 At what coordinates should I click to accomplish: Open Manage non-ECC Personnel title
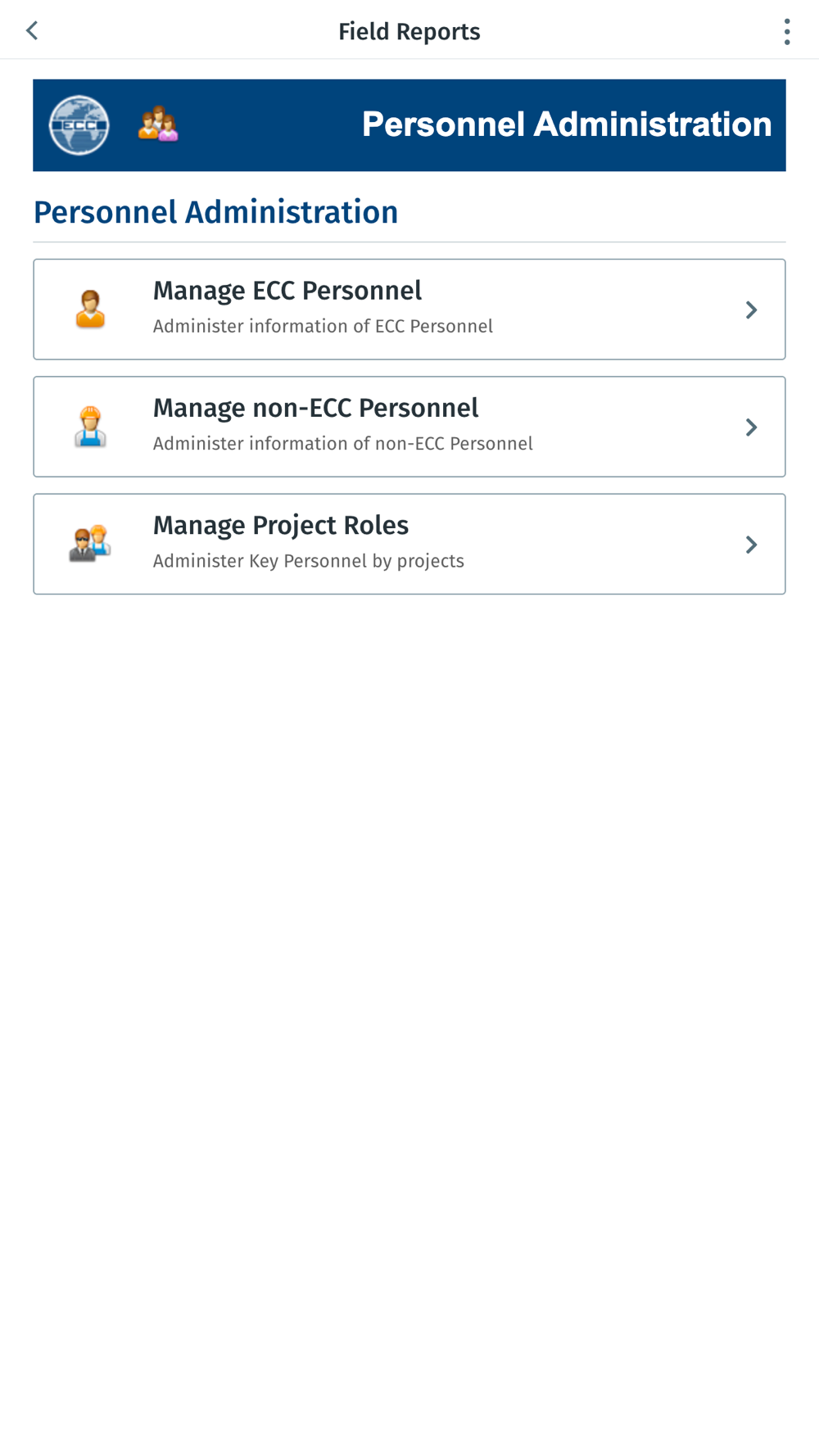tap(315, 408)
